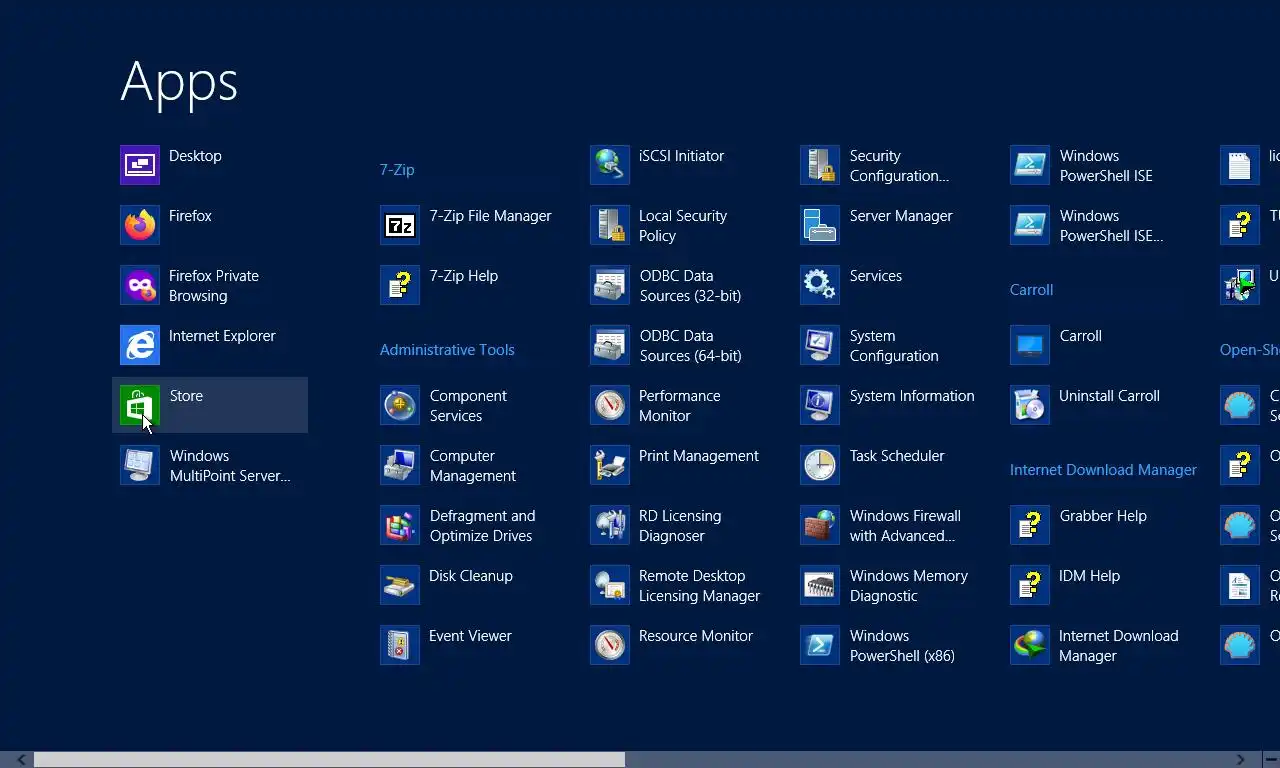This screenshot has height=768, width=1280.
Task: Launch the Server Manager icon
Action: (820, 225)
